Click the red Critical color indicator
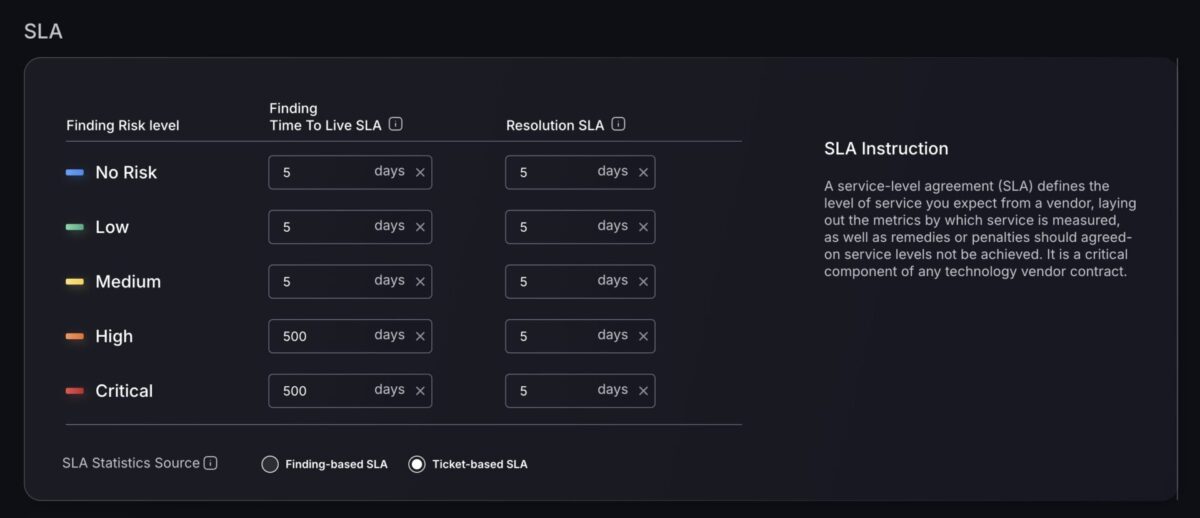Viewport: 1200px width, 518px height. pos(75,391)
